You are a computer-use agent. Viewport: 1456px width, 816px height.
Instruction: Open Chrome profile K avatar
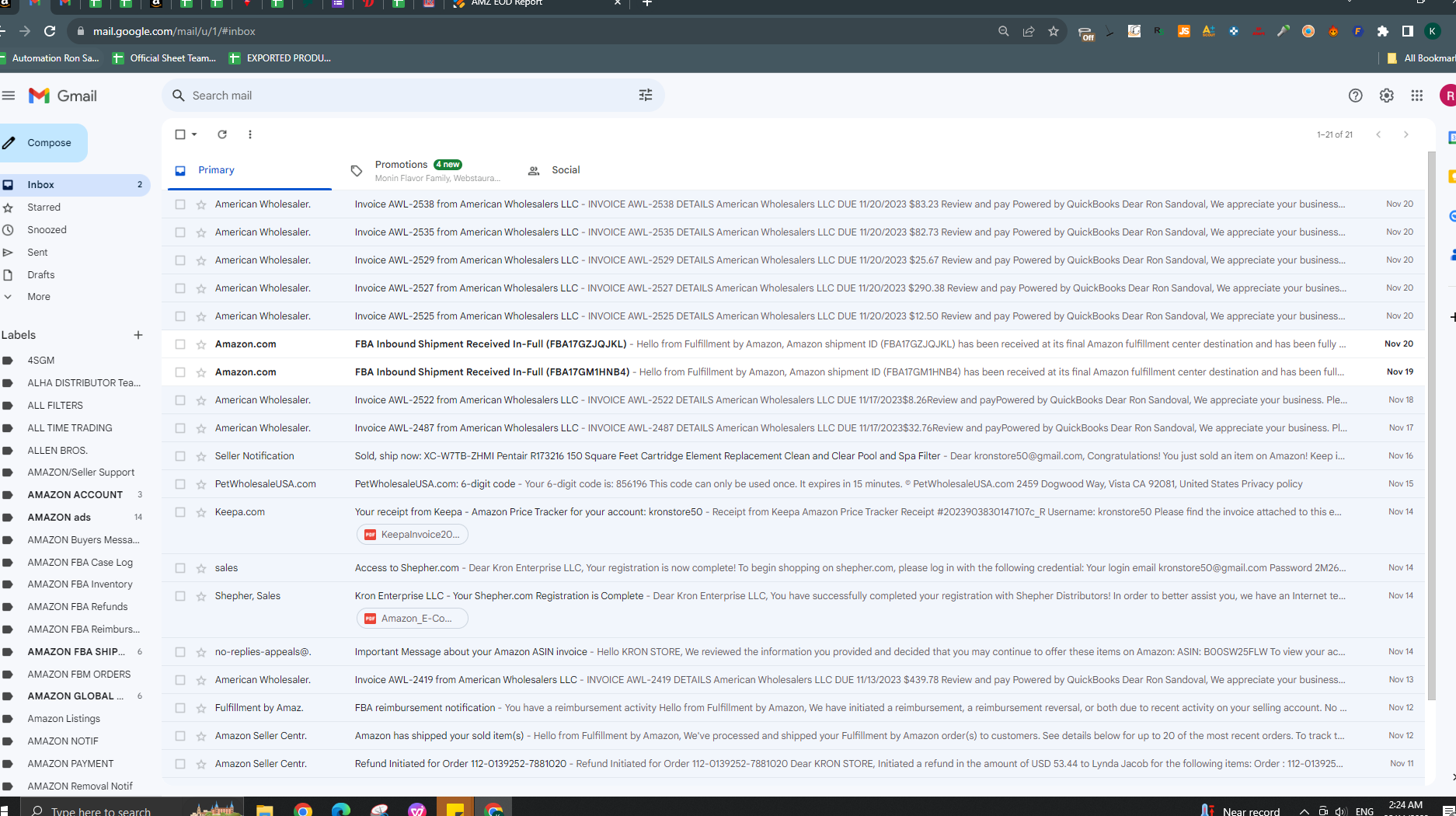1433,31
